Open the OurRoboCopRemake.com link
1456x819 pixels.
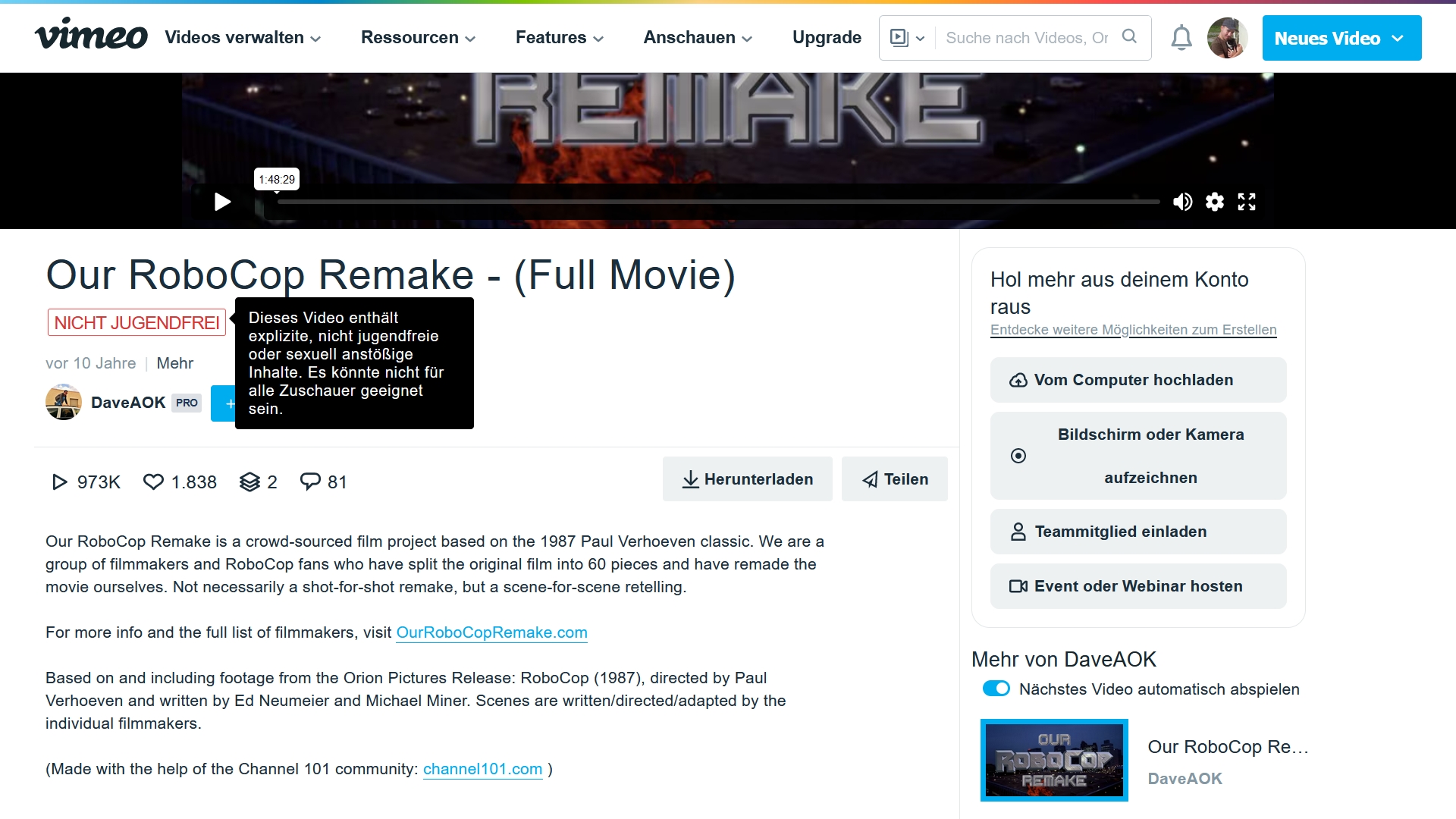click(x=491, y=632)
